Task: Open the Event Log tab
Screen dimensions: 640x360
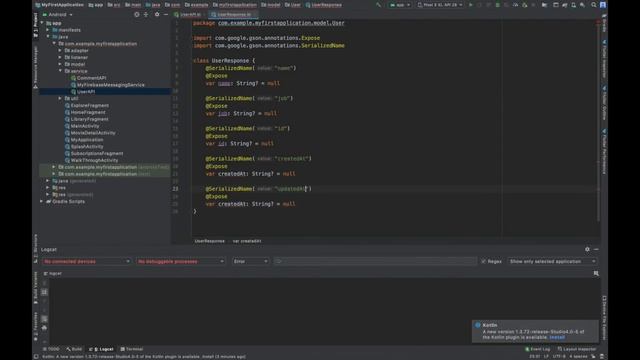Action: point(538,349)
